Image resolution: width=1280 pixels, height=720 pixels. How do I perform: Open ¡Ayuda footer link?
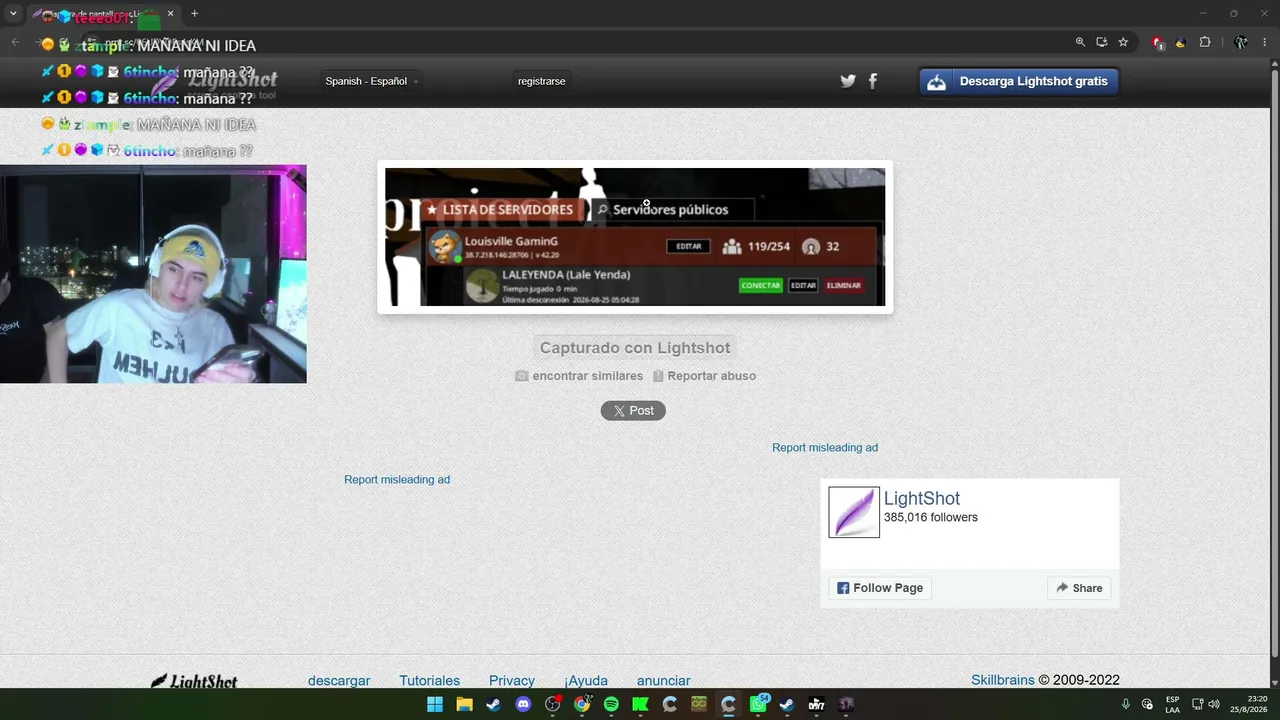[586, 681]
